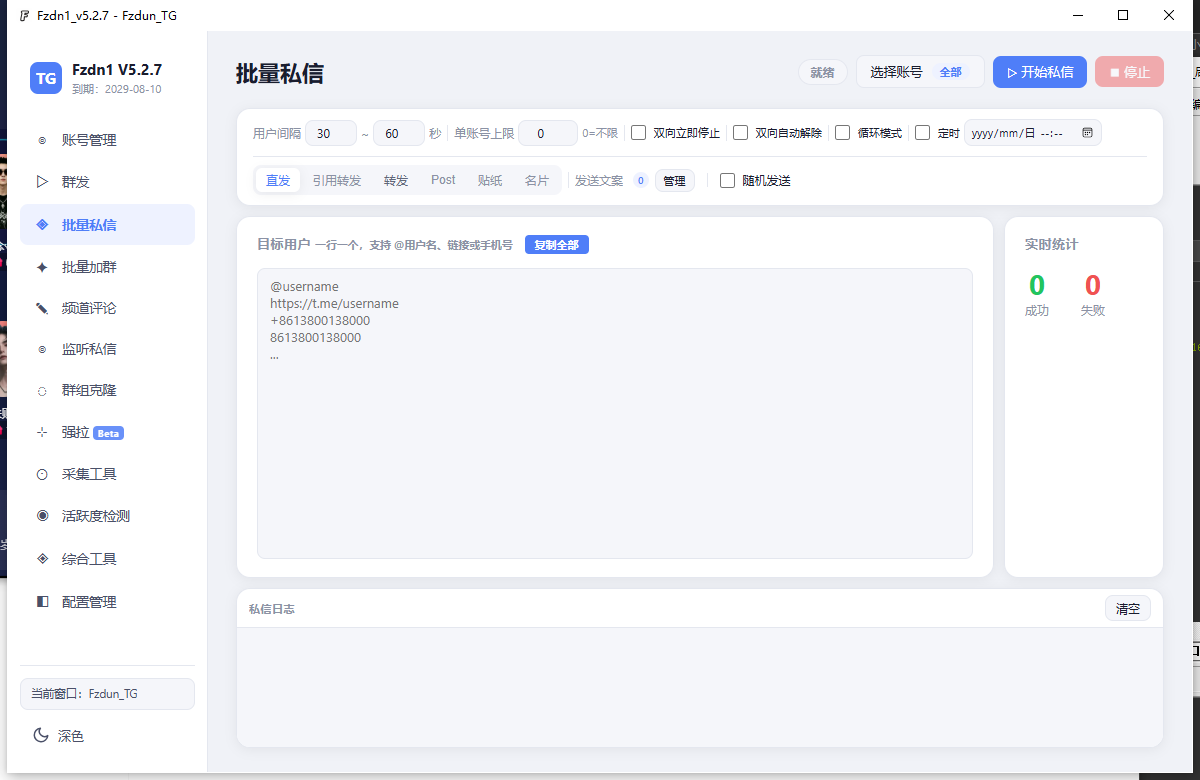Select the 群发 play-arrow icon
This screenshot has height=780, width=1200.
tap(42, 182)
